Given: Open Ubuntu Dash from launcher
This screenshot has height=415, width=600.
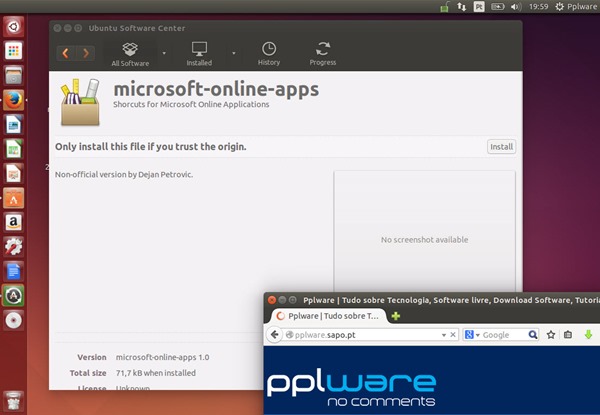Looking at the screenshot, I should coord(13,27).
